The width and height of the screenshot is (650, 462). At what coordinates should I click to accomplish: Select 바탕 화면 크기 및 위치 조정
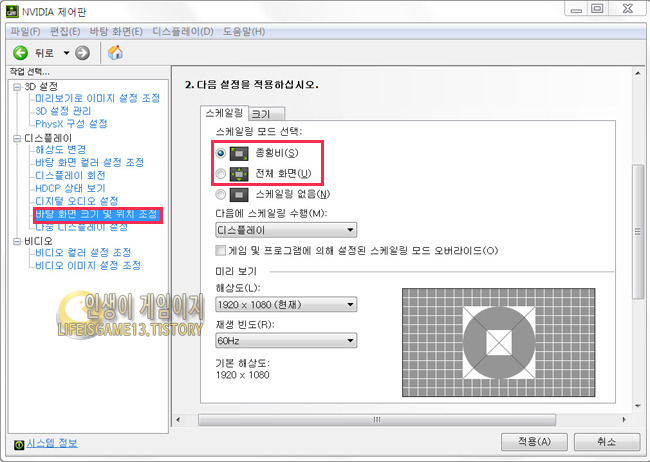[x=97, y=214]
